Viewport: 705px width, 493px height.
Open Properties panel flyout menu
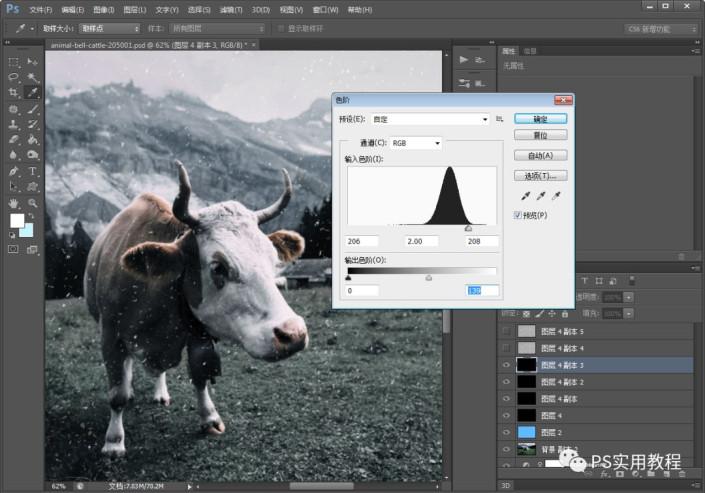[x=695, y=51]
